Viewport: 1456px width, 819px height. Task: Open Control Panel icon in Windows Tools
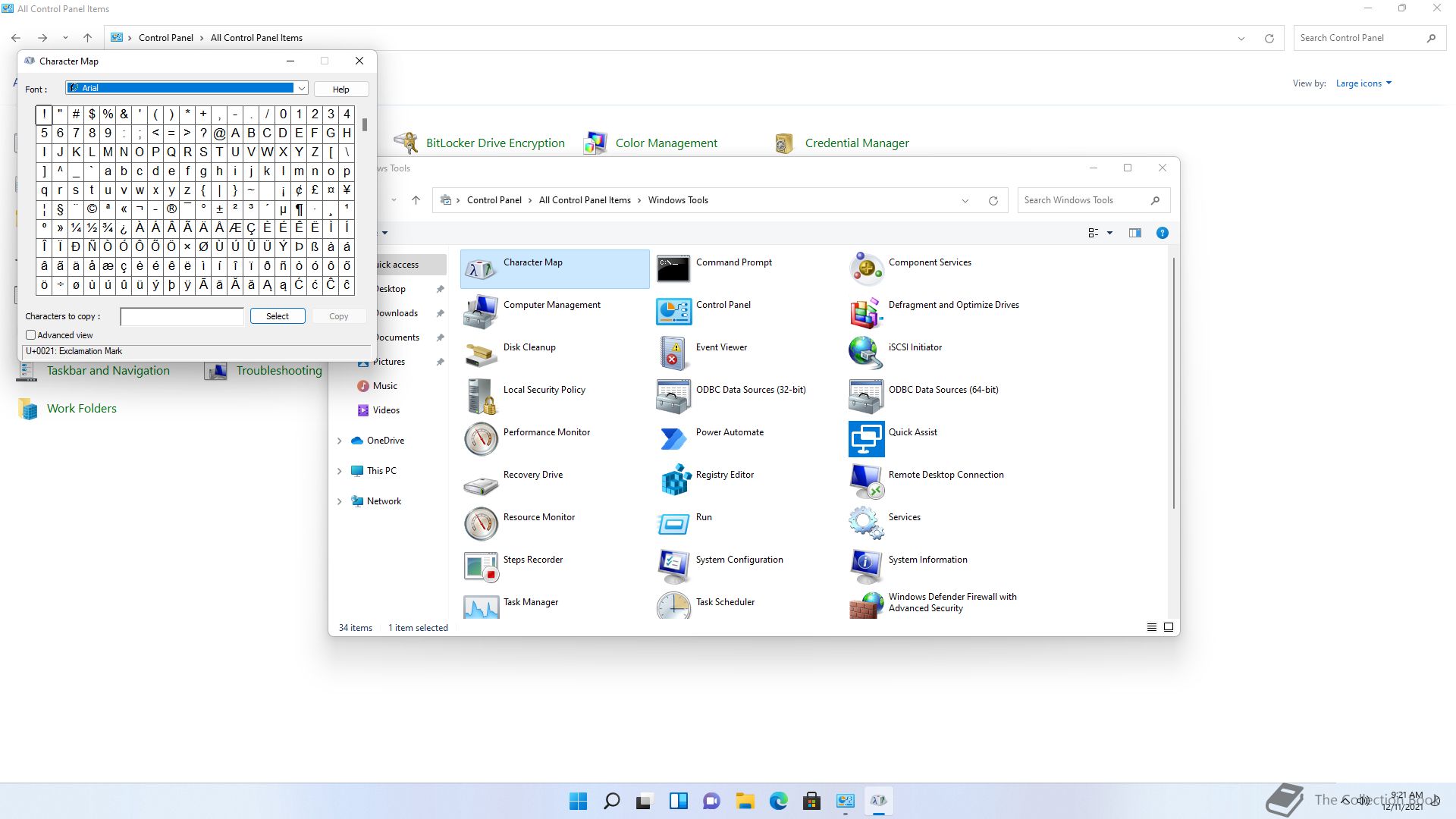[x=673, y=311]
